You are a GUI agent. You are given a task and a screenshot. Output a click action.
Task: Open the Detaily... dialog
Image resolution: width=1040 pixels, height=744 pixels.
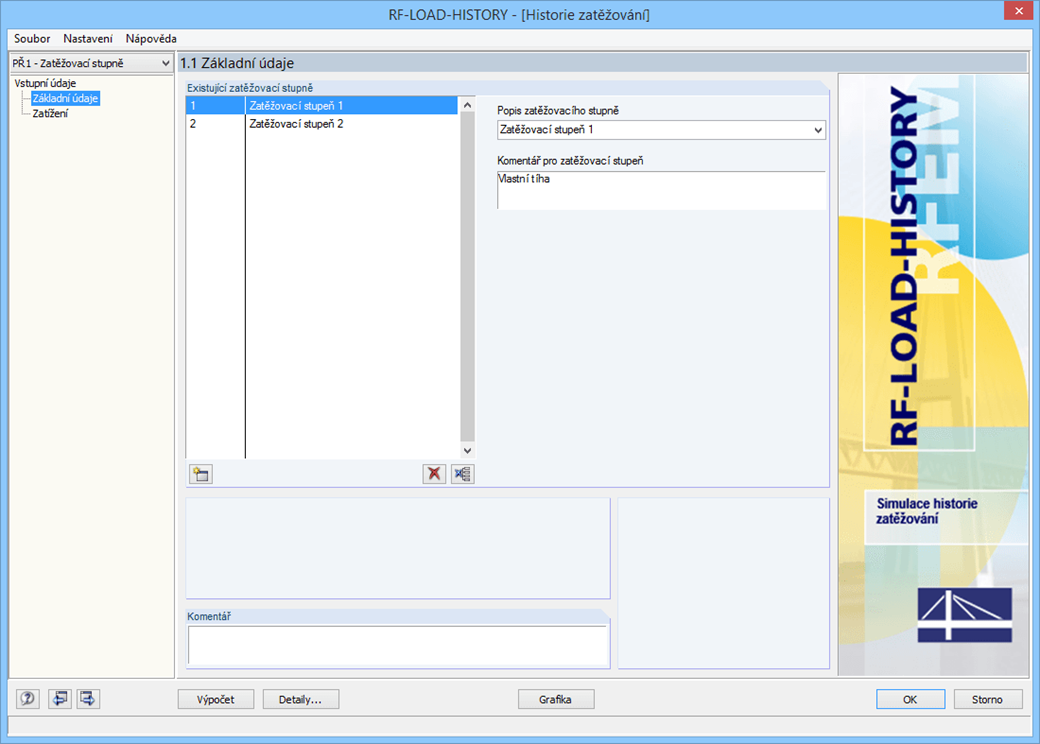pos(300,700)
